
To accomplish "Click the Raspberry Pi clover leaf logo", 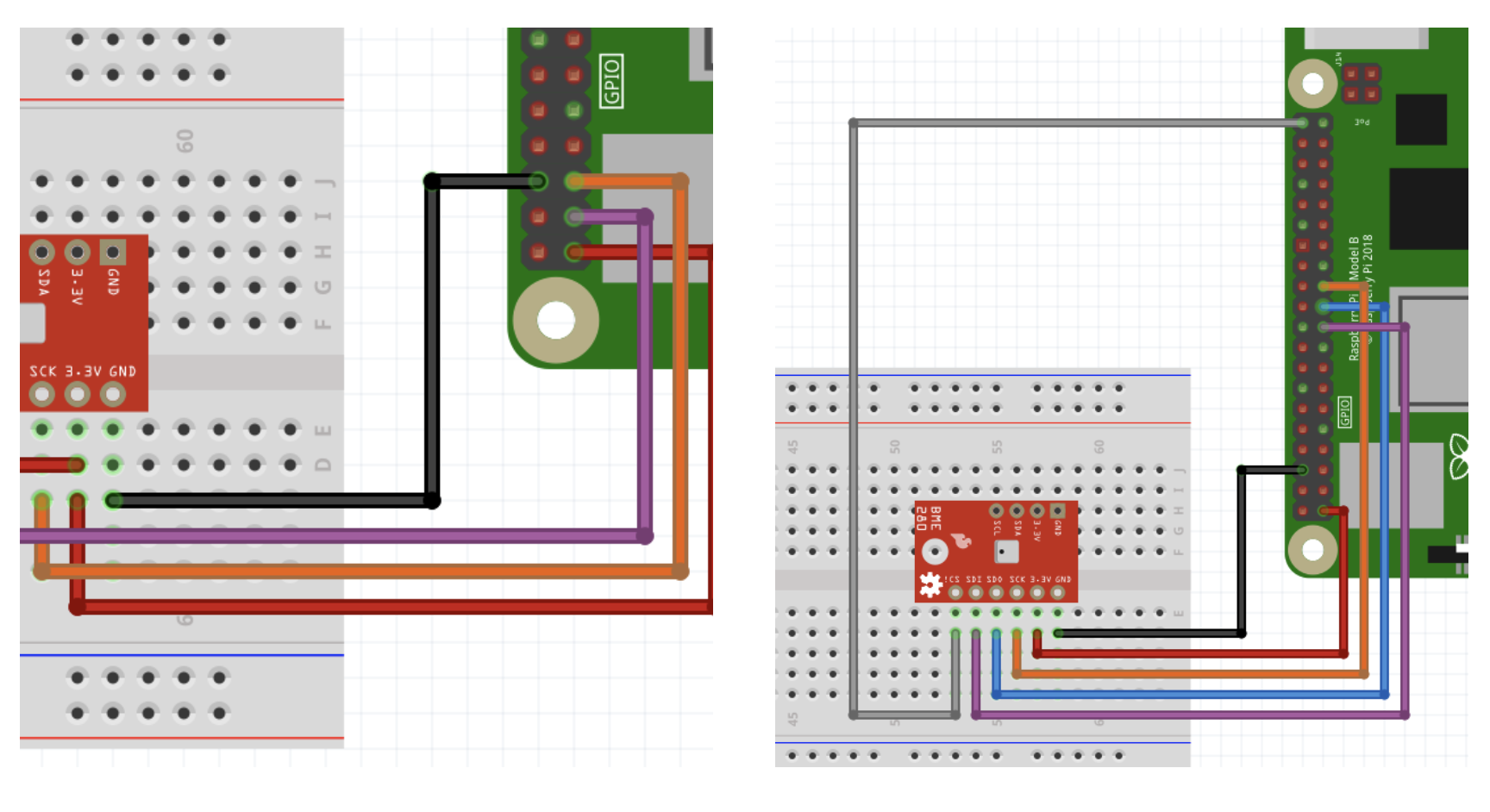I will coord(1459,452).
